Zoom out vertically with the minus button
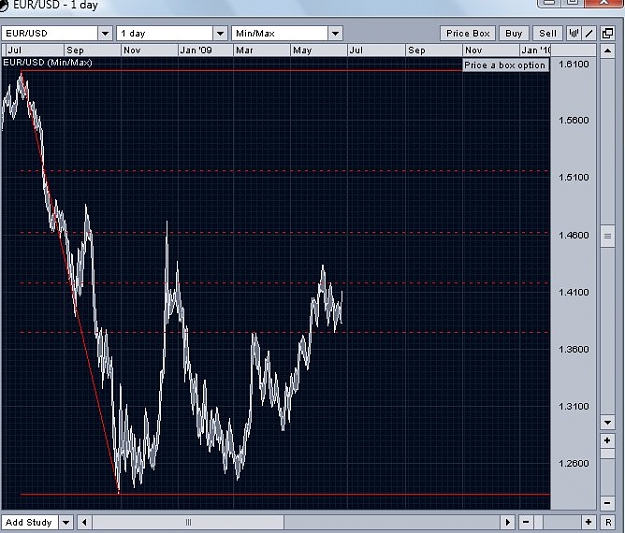This screenshot has height=533, width=625. pyautogui.click(x=607, y=503)
